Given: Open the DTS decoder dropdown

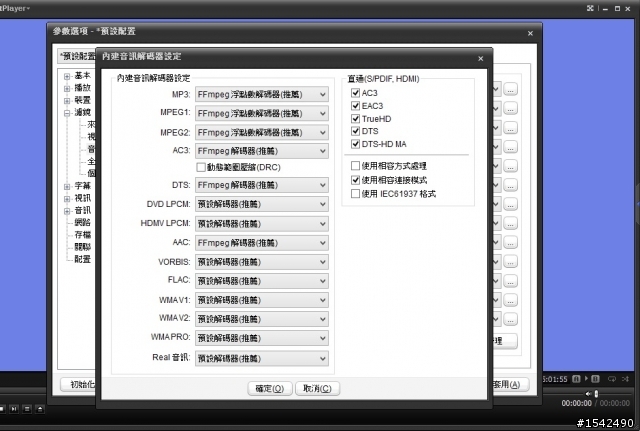Looking at the screenshot, I should pos(262,185).
